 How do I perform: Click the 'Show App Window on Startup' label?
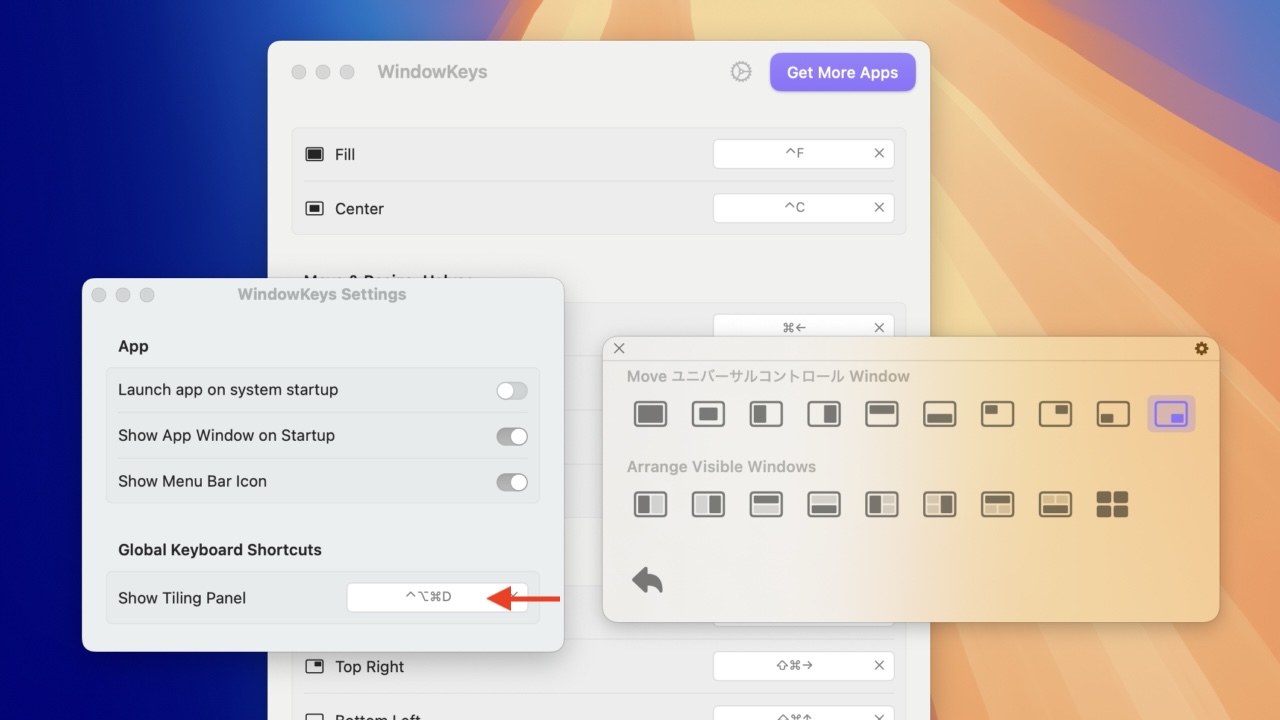coord(226,436)
